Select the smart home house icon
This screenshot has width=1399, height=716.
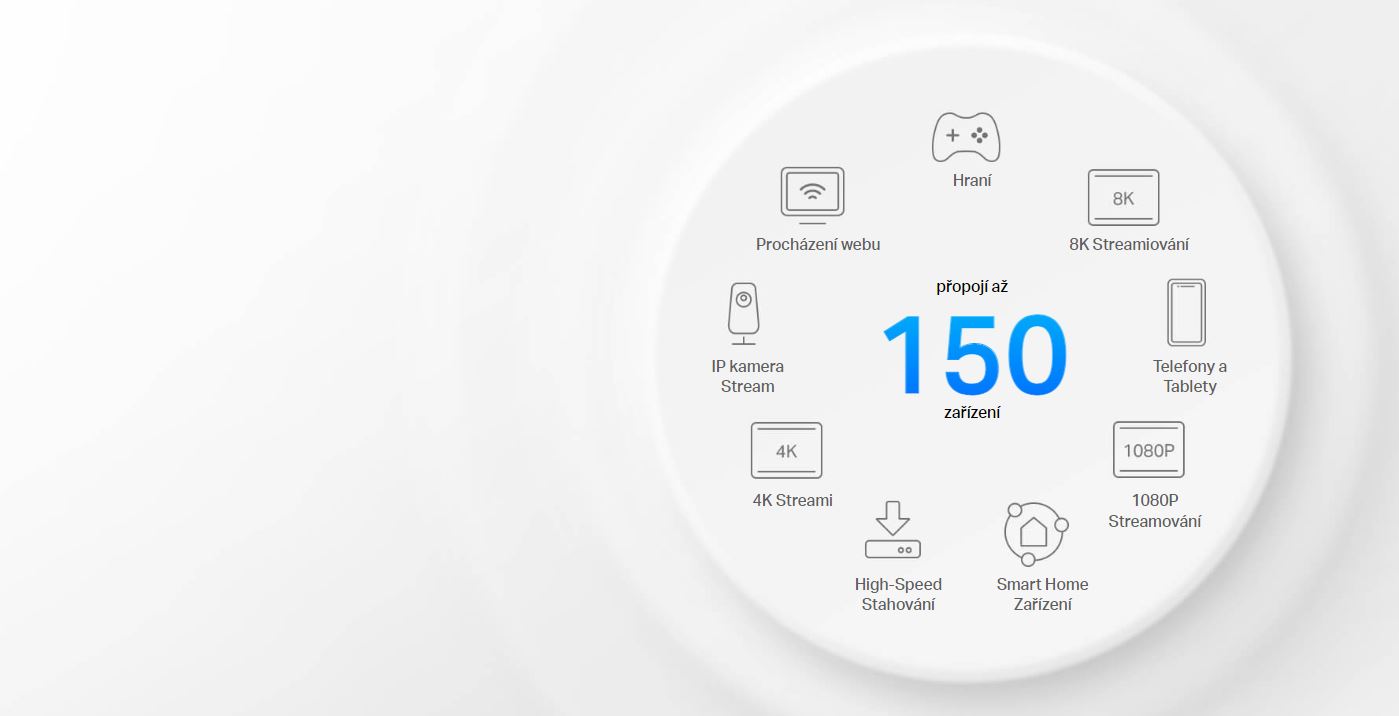click(1035, 533)
